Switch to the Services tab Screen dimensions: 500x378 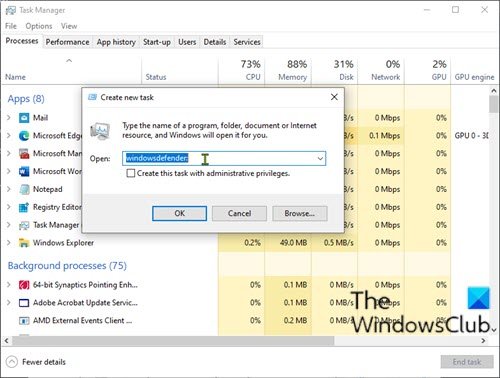click(247, 42)
